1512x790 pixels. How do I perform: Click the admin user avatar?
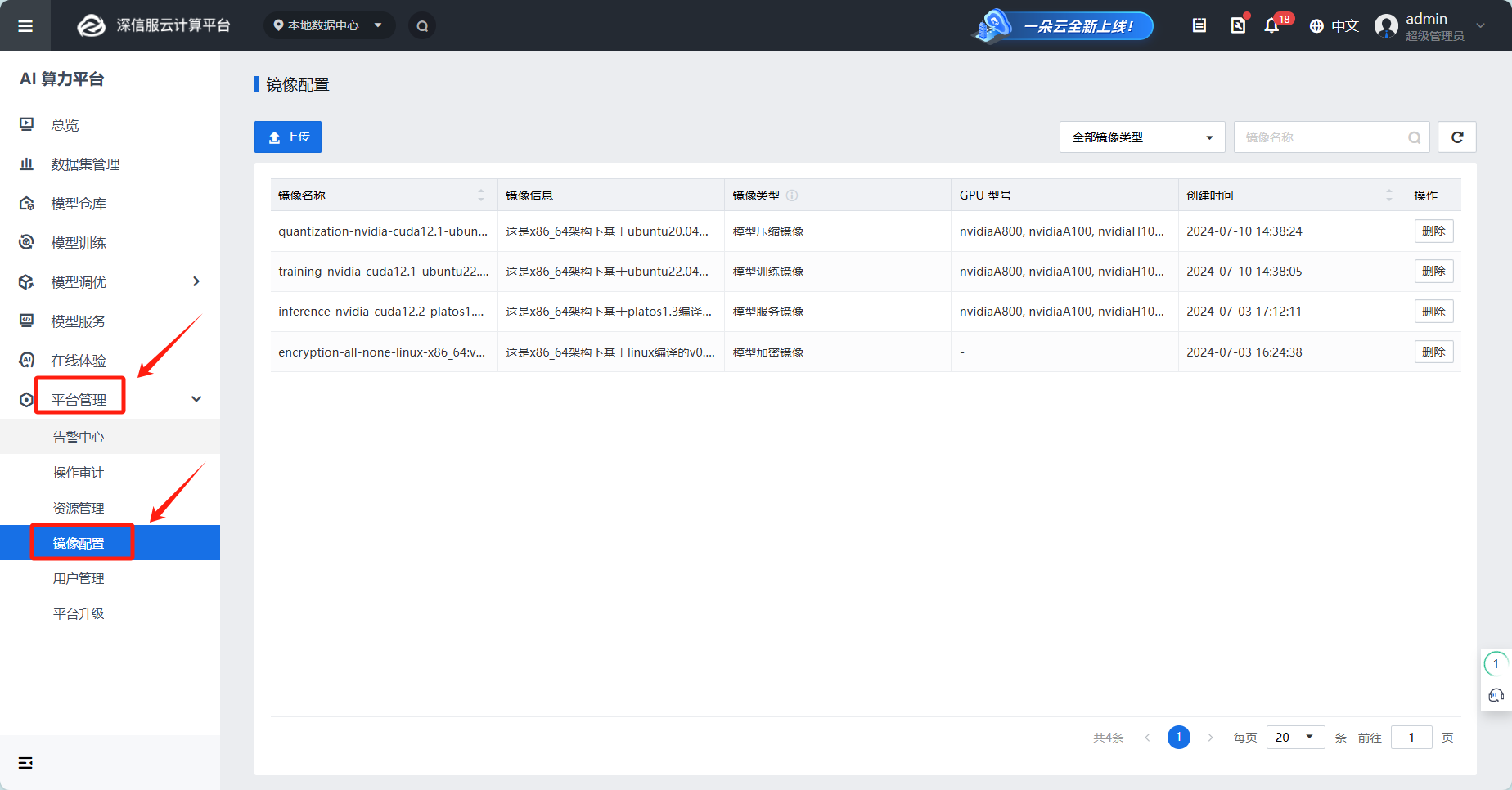1386,25
